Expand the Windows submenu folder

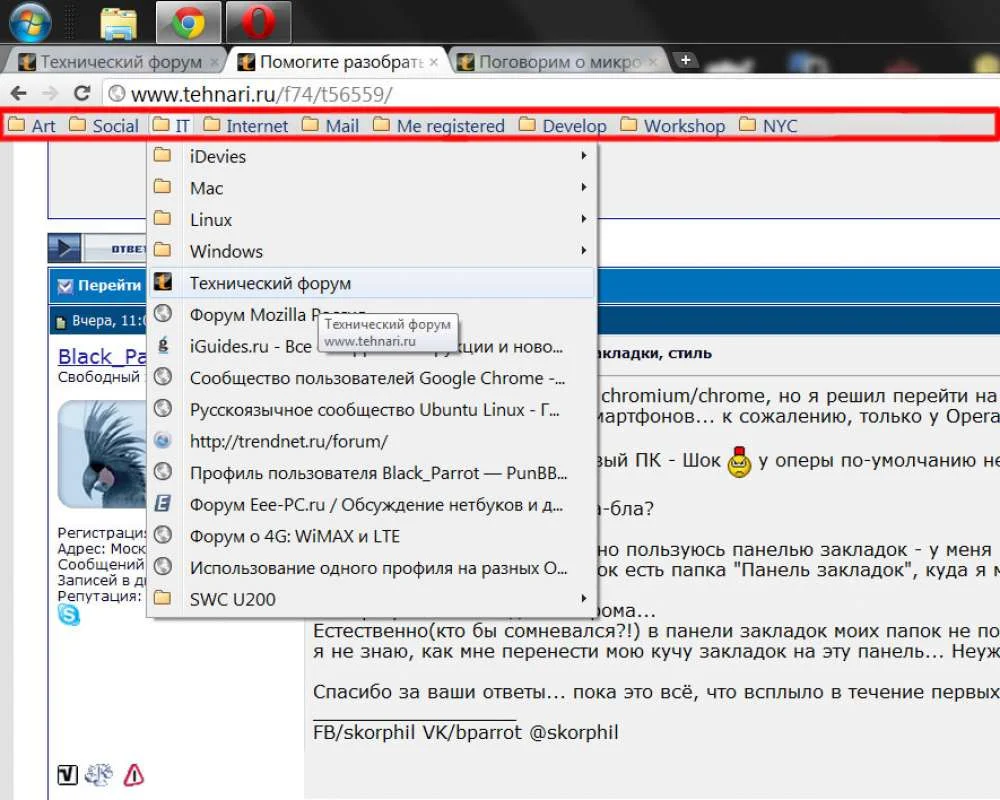(371, 251)
